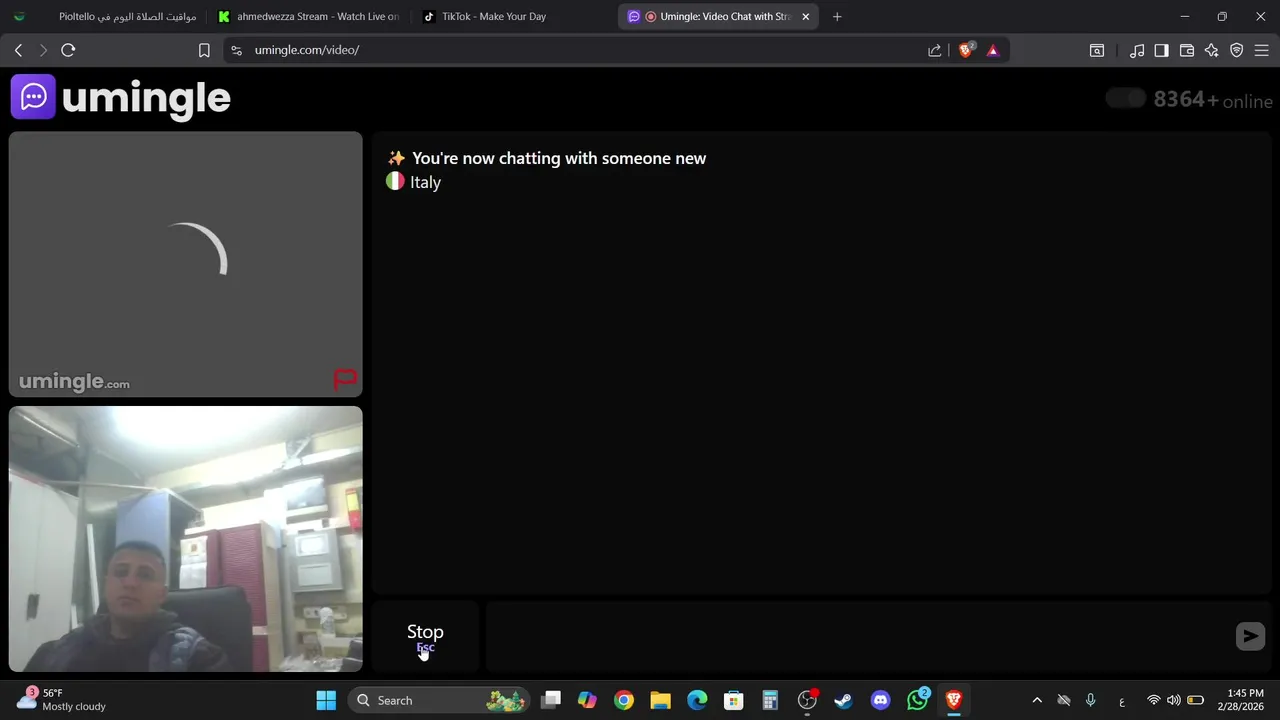1280x720 pixels.
Task: Open quick settings via Wi-Fi volume battery cluster
Action: click(1174, 700)
